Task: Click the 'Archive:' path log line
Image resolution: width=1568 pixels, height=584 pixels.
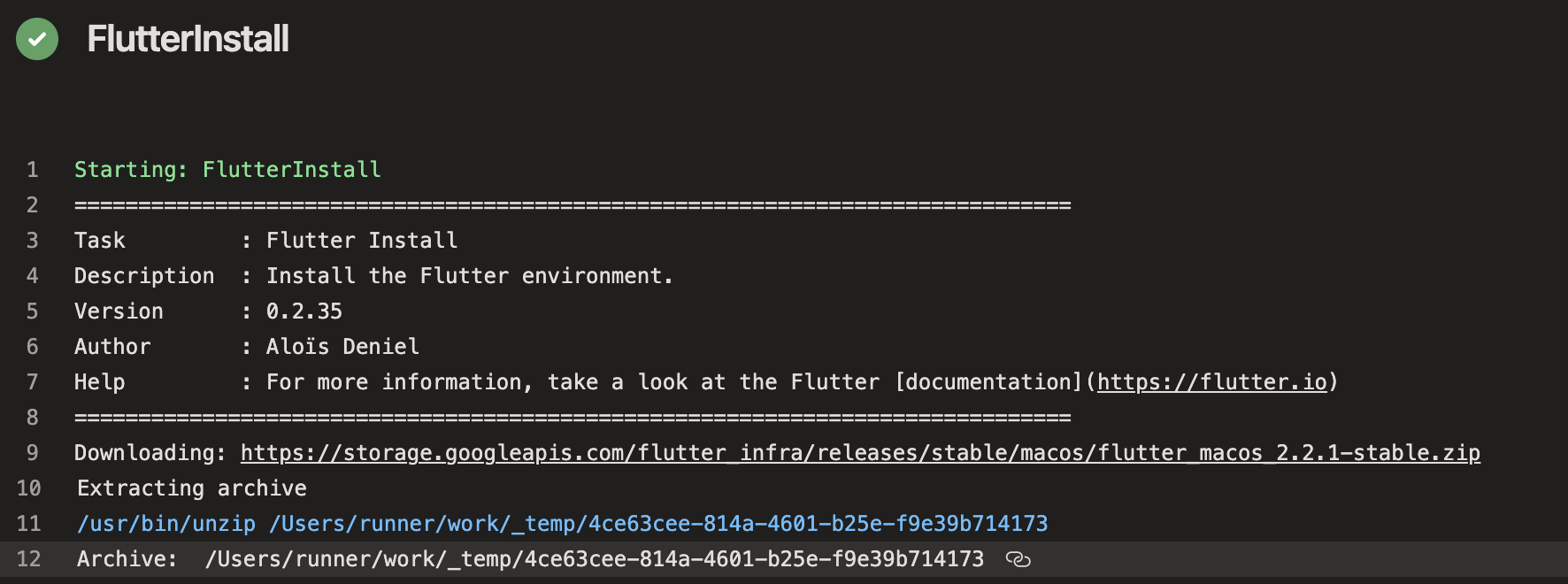Action: tap(529, 559)
